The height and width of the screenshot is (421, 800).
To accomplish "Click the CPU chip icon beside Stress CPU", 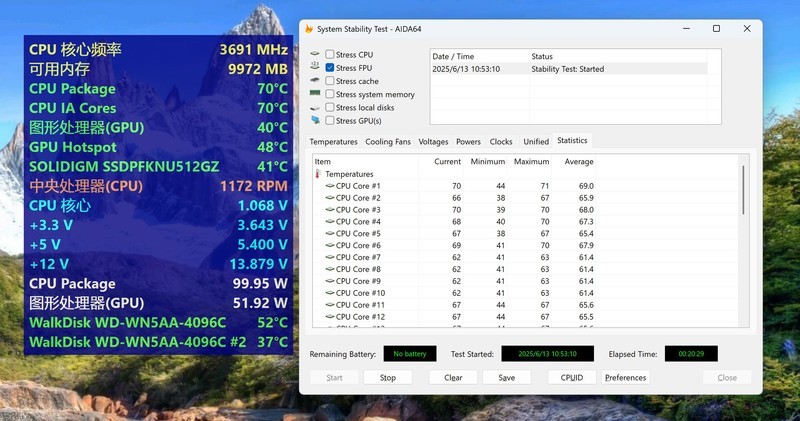I will point(316,54).
